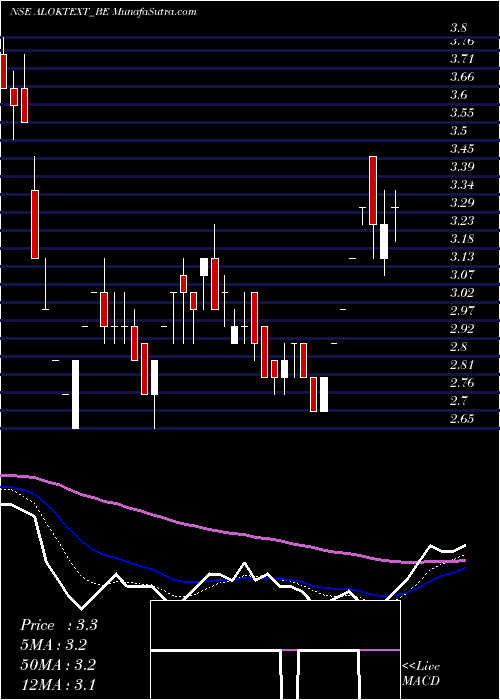Click the tall red candle peaking near 3.45
The width and height of the screenshot is (500, 700).
373,191
